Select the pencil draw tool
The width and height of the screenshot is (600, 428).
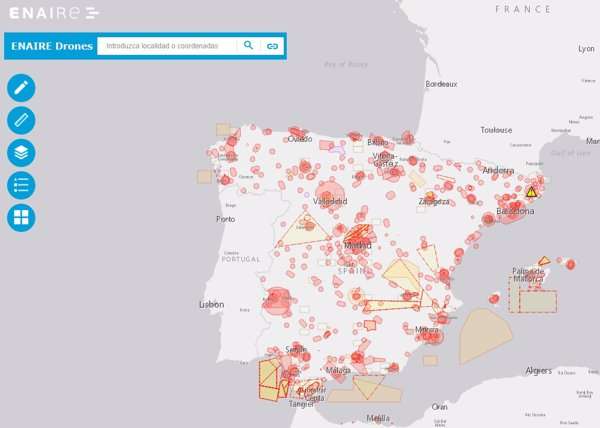[x=21, y=87]
